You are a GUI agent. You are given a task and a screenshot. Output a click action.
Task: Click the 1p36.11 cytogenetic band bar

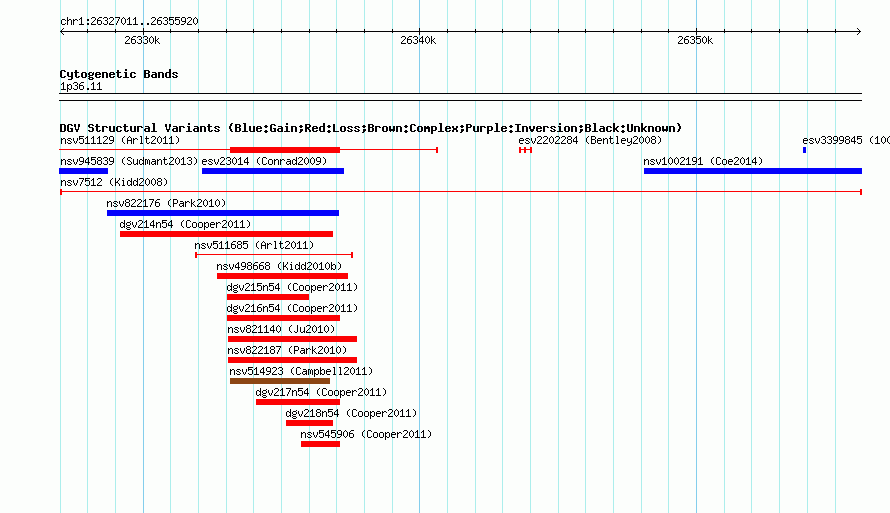point(460,97)
